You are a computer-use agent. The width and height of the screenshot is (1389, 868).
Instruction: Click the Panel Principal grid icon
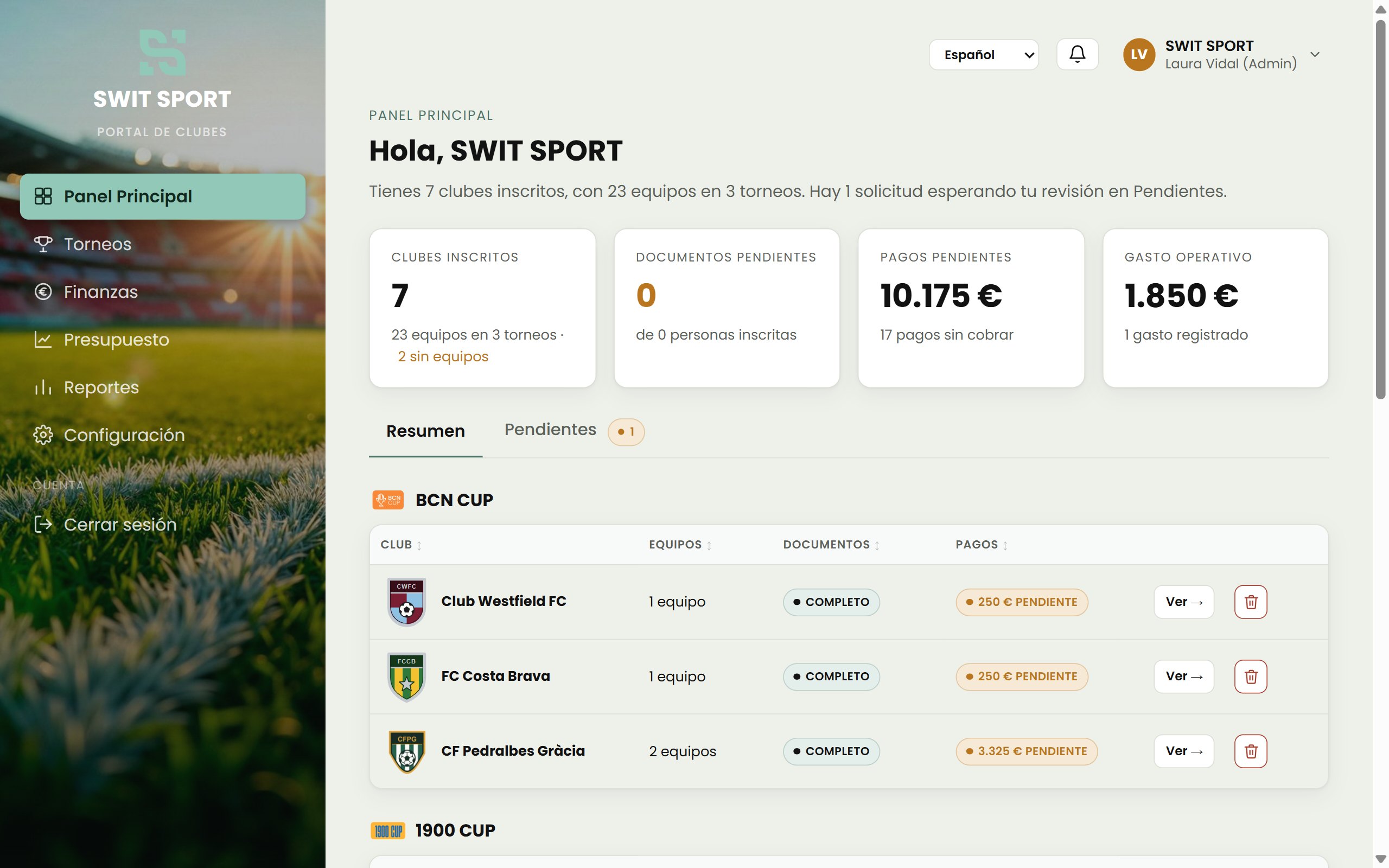(x=43, y=196)
